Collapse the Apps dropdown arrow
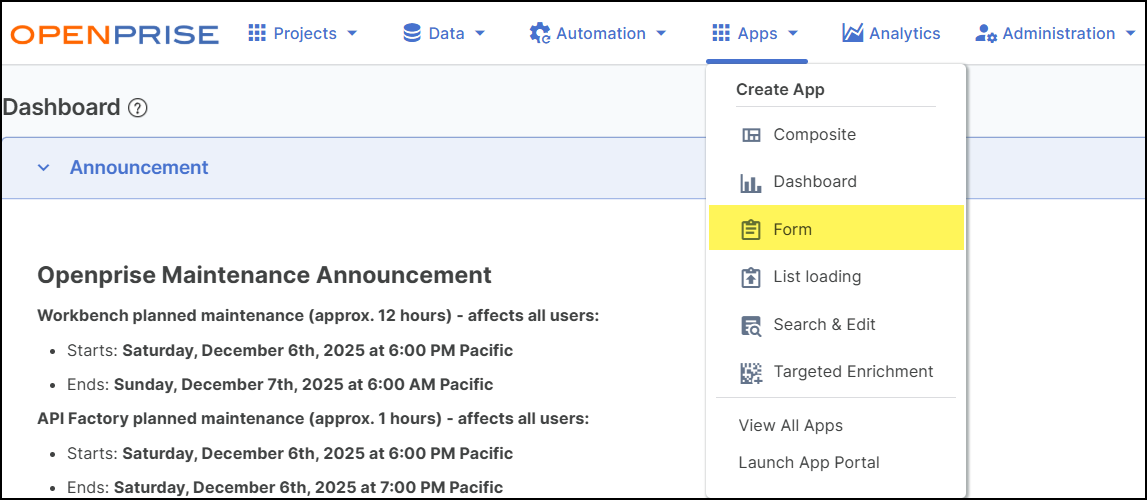Screen dimensions: 1147x500 (792, 34)
